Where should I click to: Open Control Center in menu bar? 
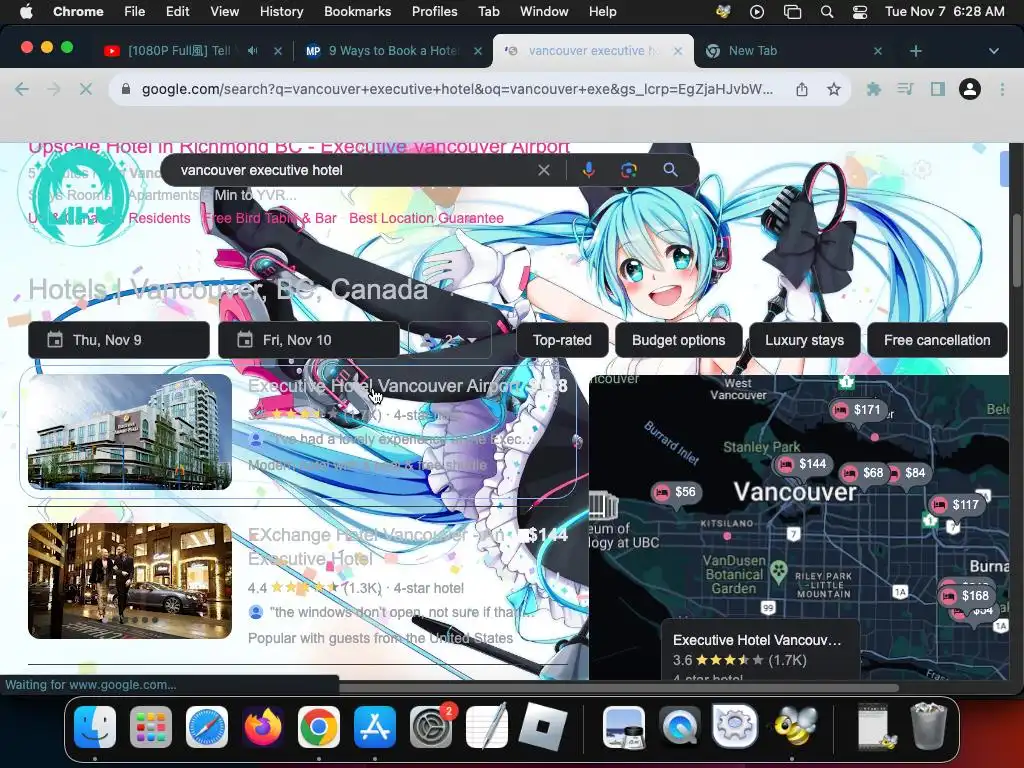860,12
